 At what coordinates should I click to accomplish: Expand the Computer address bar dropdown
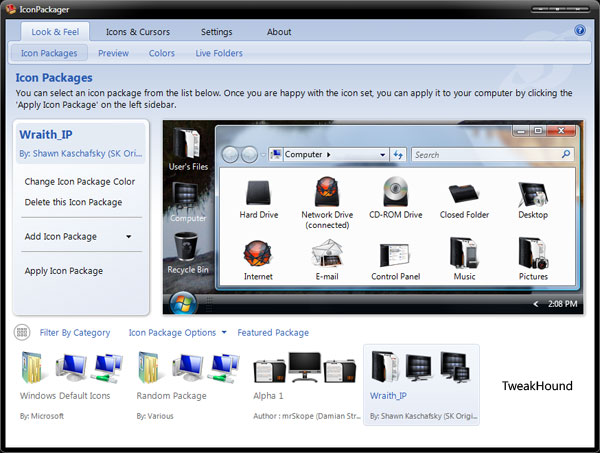[x=382, y=155]
